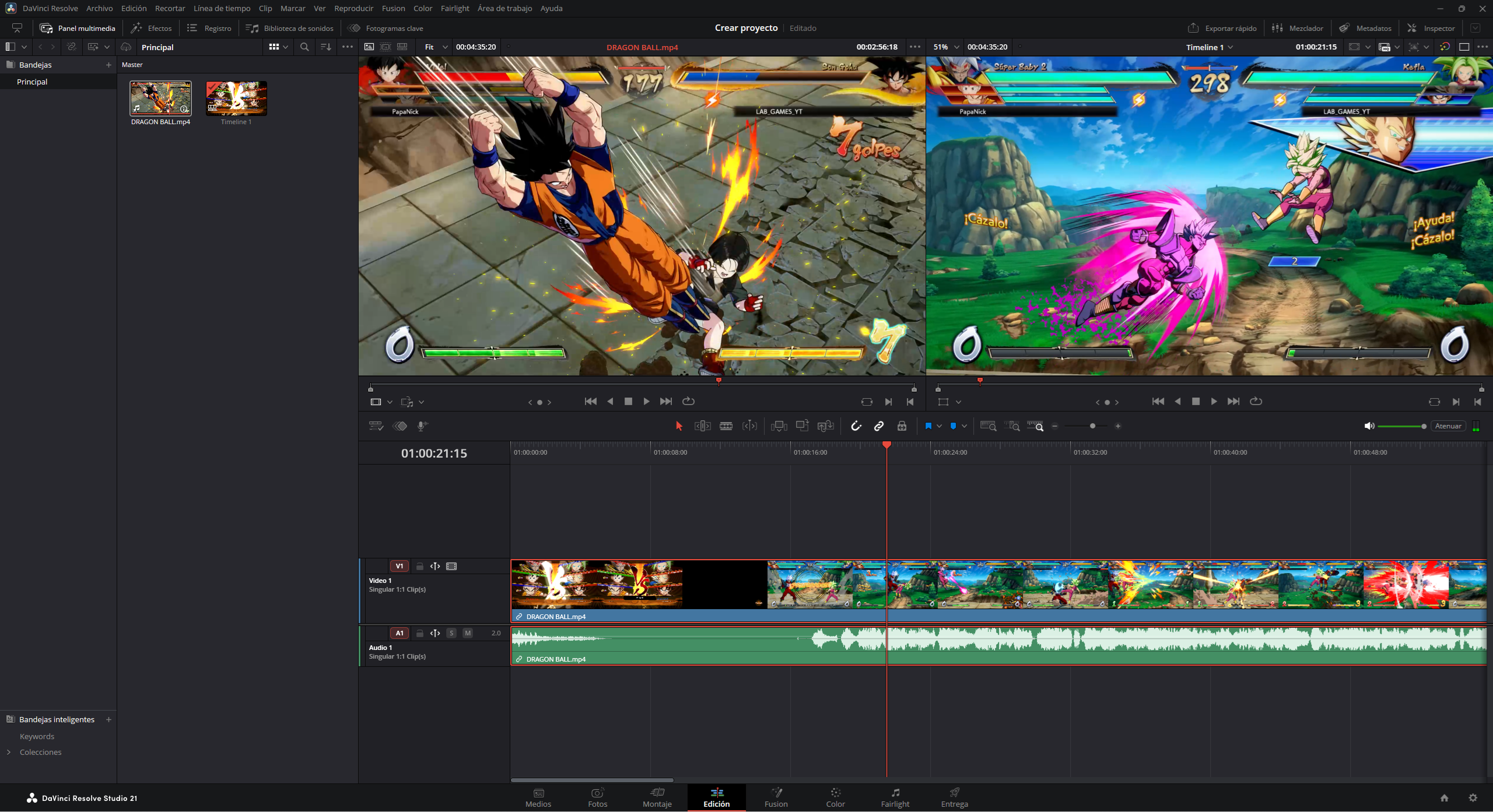1493x812 pixels.
Task: Adjust the timeline zoom slider
Action: click(1086, 426)
